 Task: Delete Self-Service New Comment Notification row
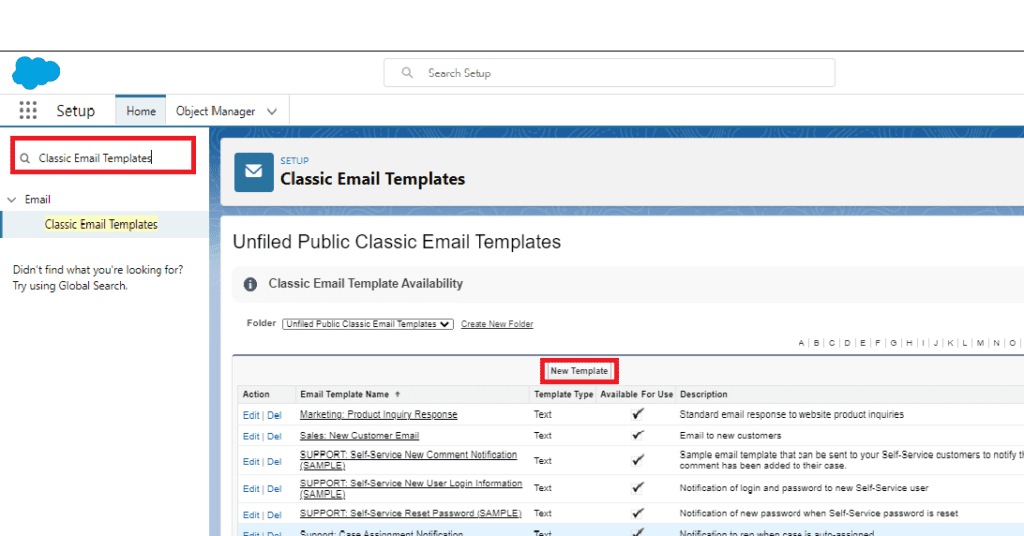click(x=274, y=462)
